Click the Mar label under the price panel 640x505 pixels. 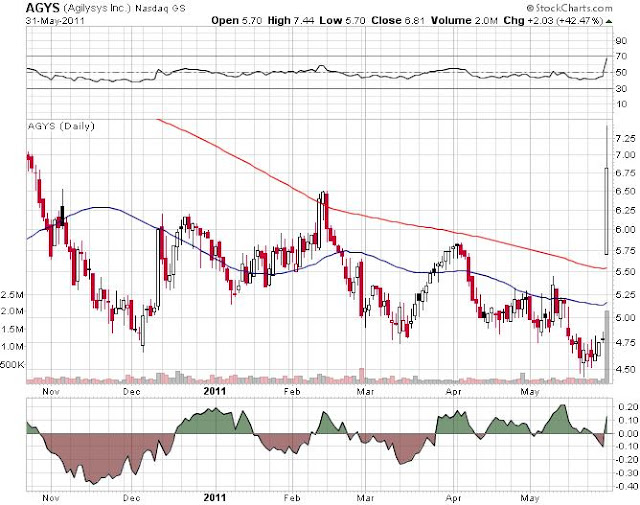(x=366, y=392)
